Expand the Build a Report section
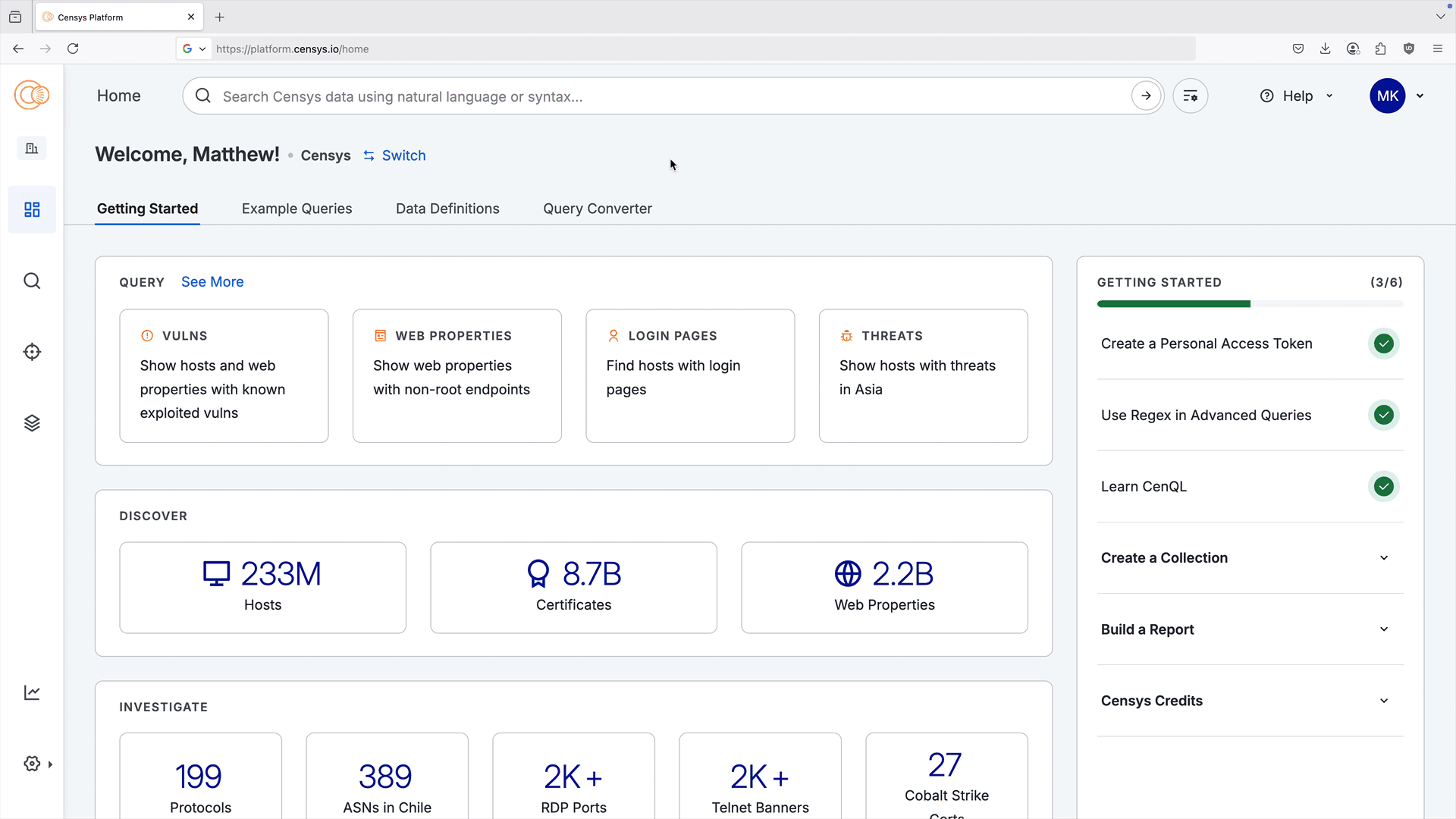The width and height of the screenshot is (1456, 819). pyautogui.click(x=1250, y=629)
